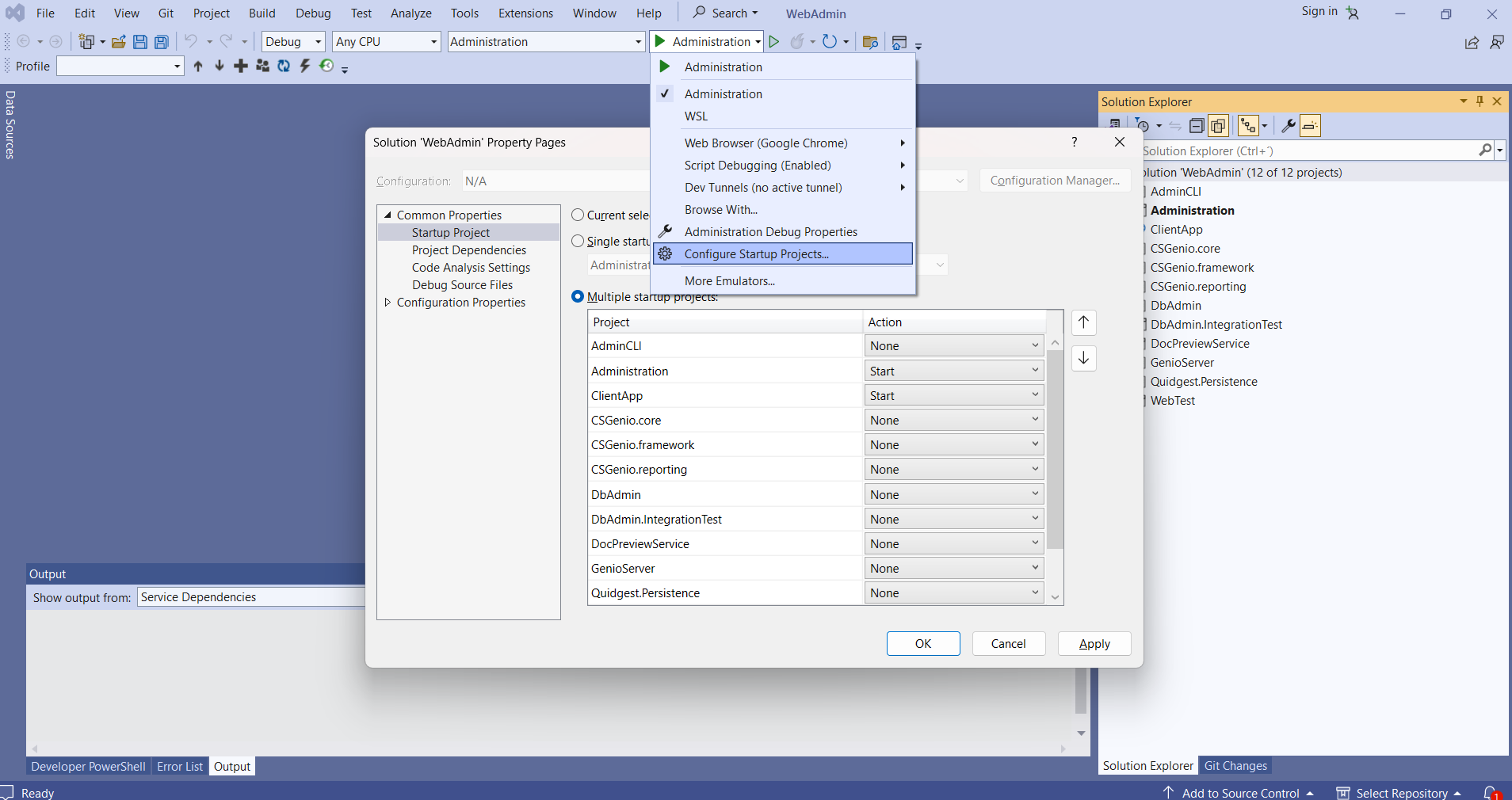Screen dimensions: 1512x800
Task: Open the Action dropdown for CSGenio.core
Action: click(953, 420)
